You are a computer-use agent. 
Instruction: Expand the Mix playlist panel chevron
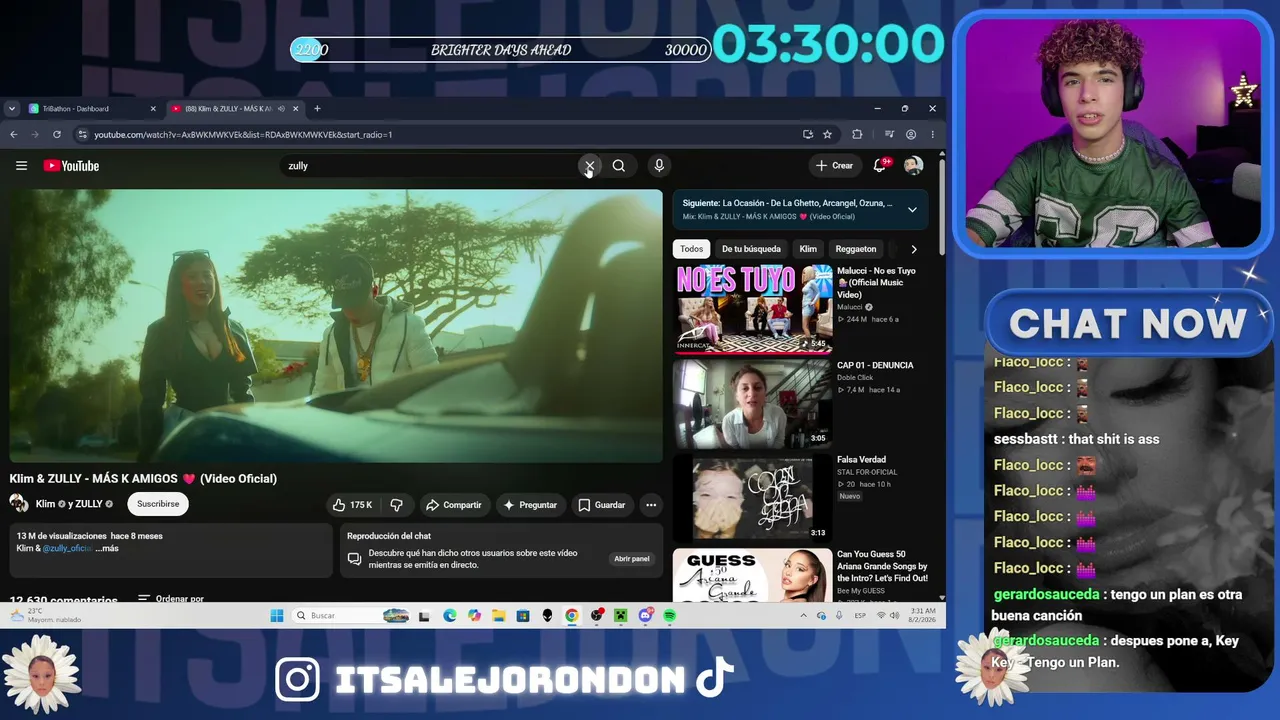[912, 209]
